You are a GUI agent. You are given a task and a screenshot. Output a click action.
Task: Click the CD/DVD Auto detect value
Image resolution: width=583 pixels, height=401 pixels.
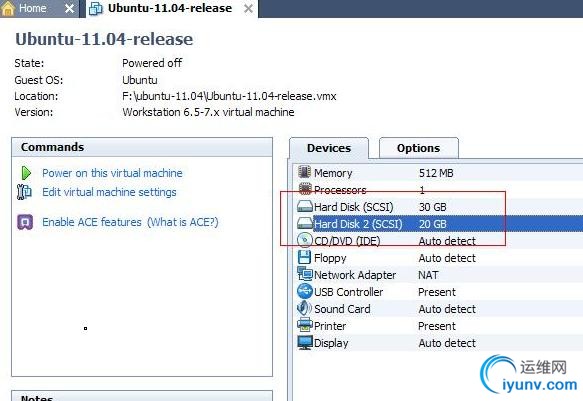tap(447, 241)
